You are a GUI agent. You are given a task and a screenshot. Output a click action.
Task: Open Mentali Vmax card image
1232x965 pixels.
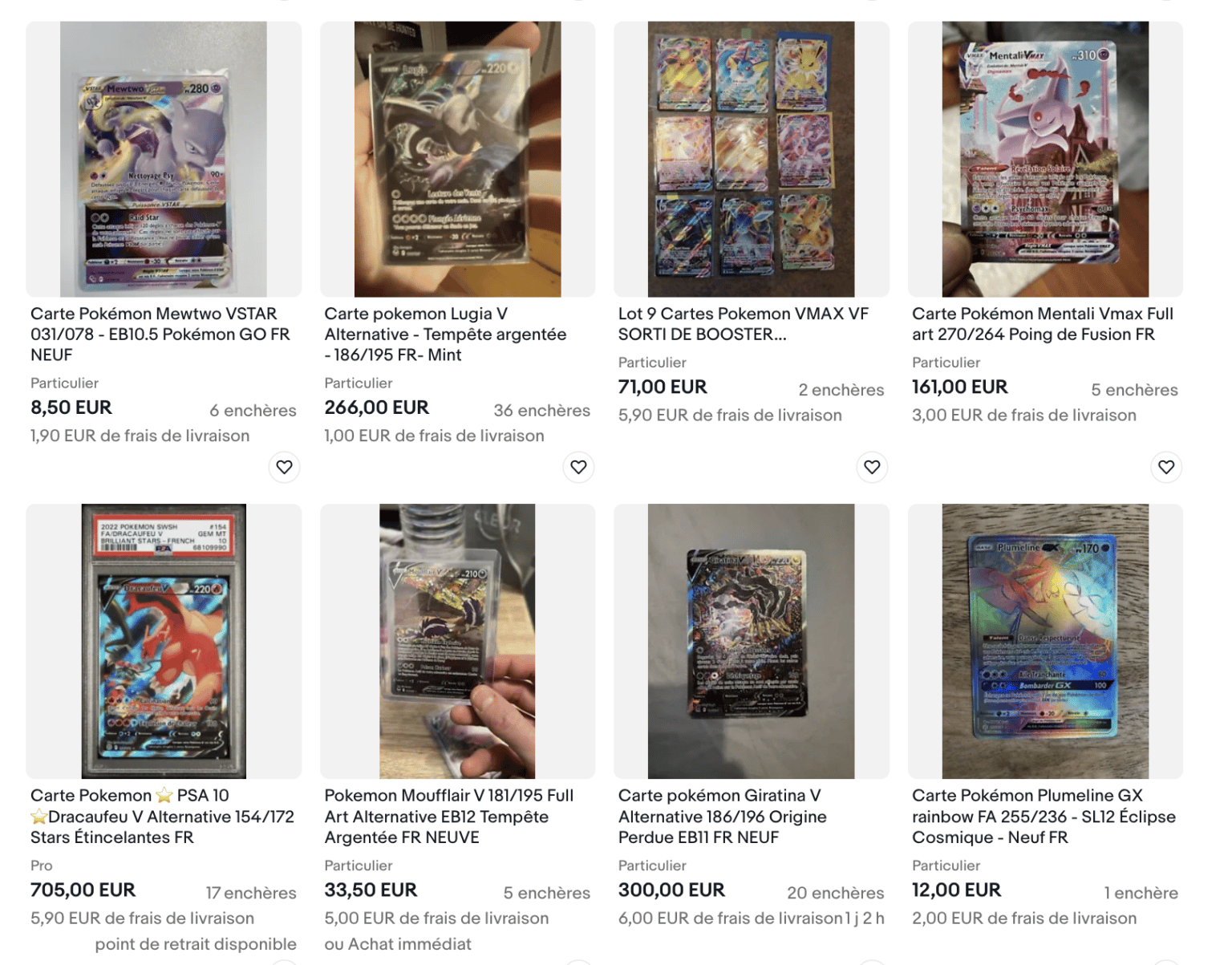[1045, 159]
